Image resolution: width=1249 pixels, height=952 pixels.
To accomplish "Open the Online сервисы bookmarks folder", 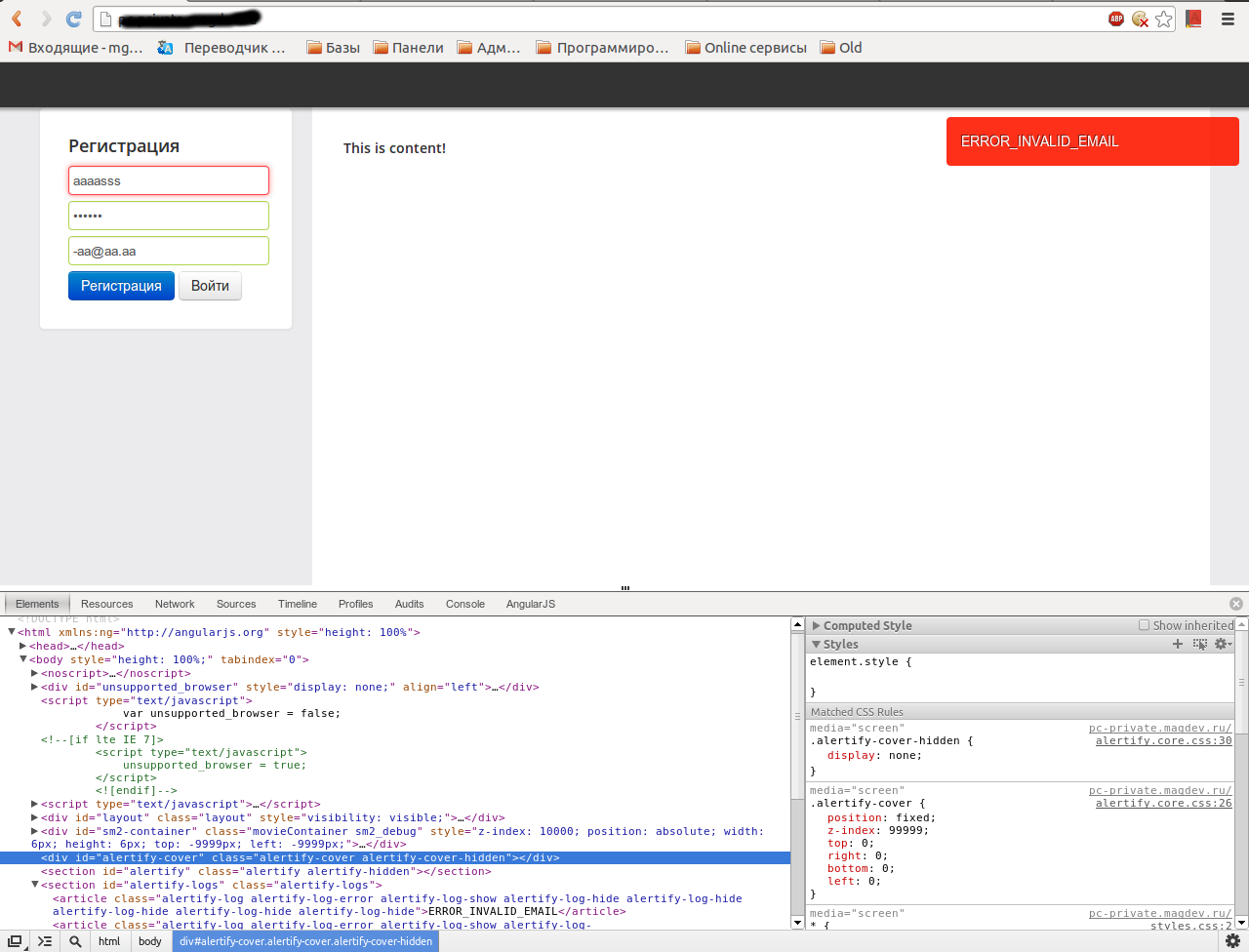I will click(x=746, y=47).
